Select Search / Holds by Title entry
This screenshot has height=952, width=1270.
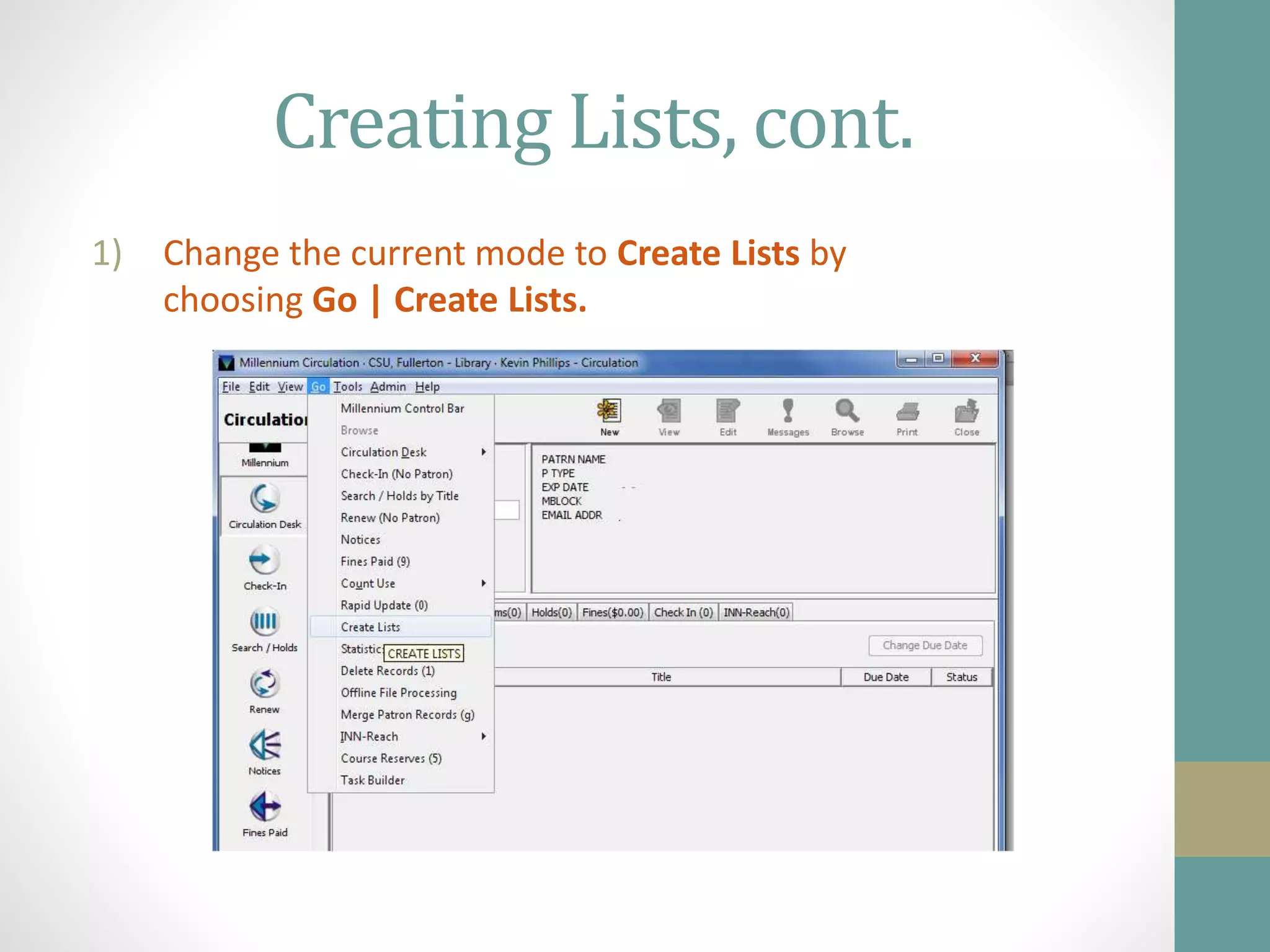401,496
